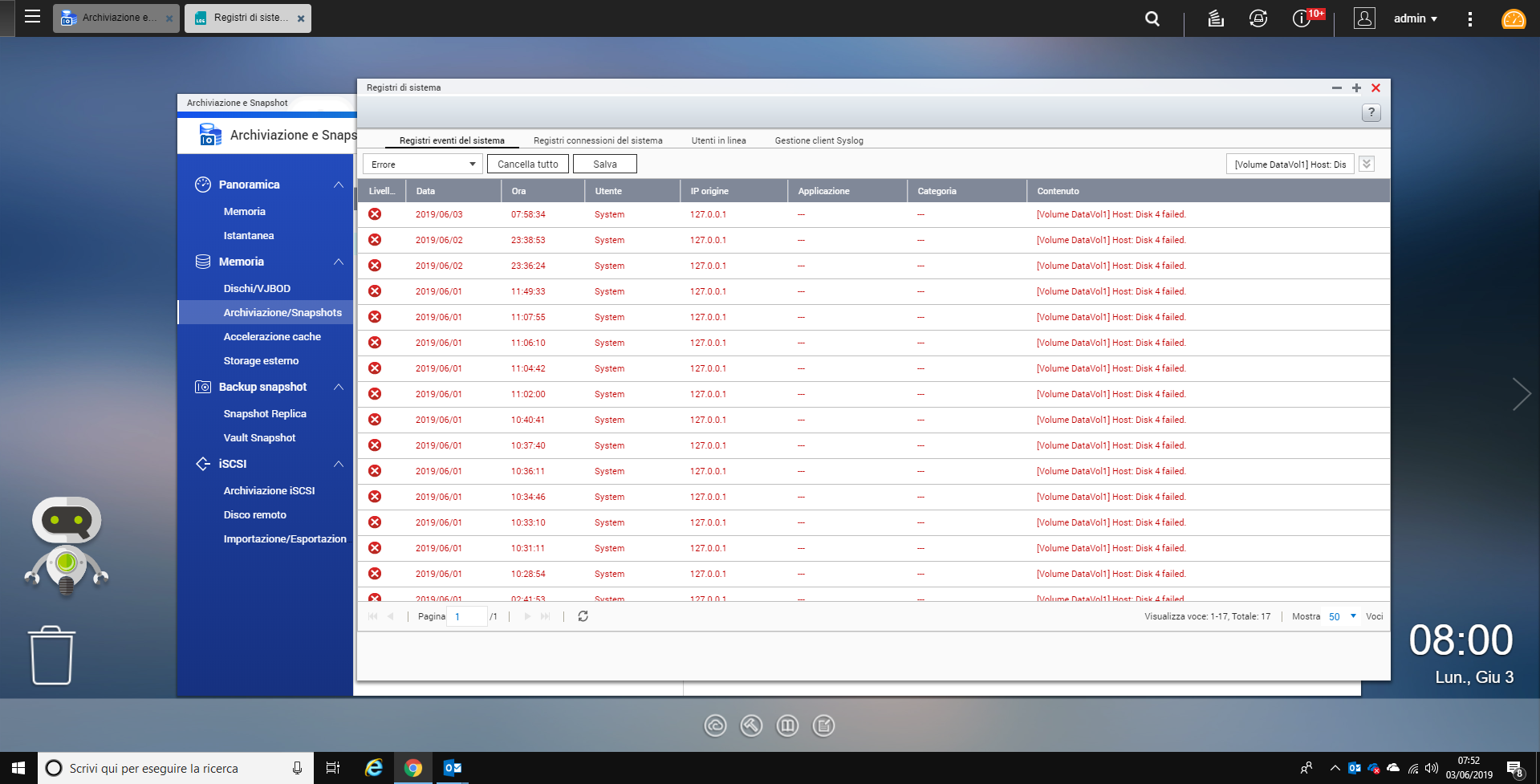Screen dimensions: 1540x784
Task: Open notifications icon with 10+ badge
Action: pyautogui.click(x=1302, y=18)
